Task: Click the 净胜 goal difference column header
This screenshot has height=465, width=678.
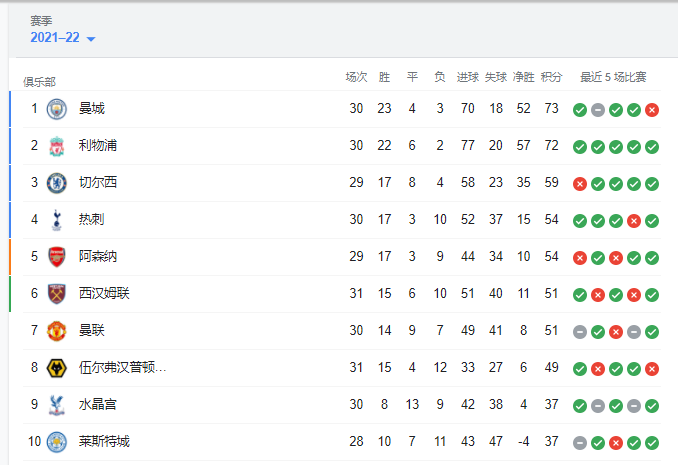Action: click(x=524, y=77)
